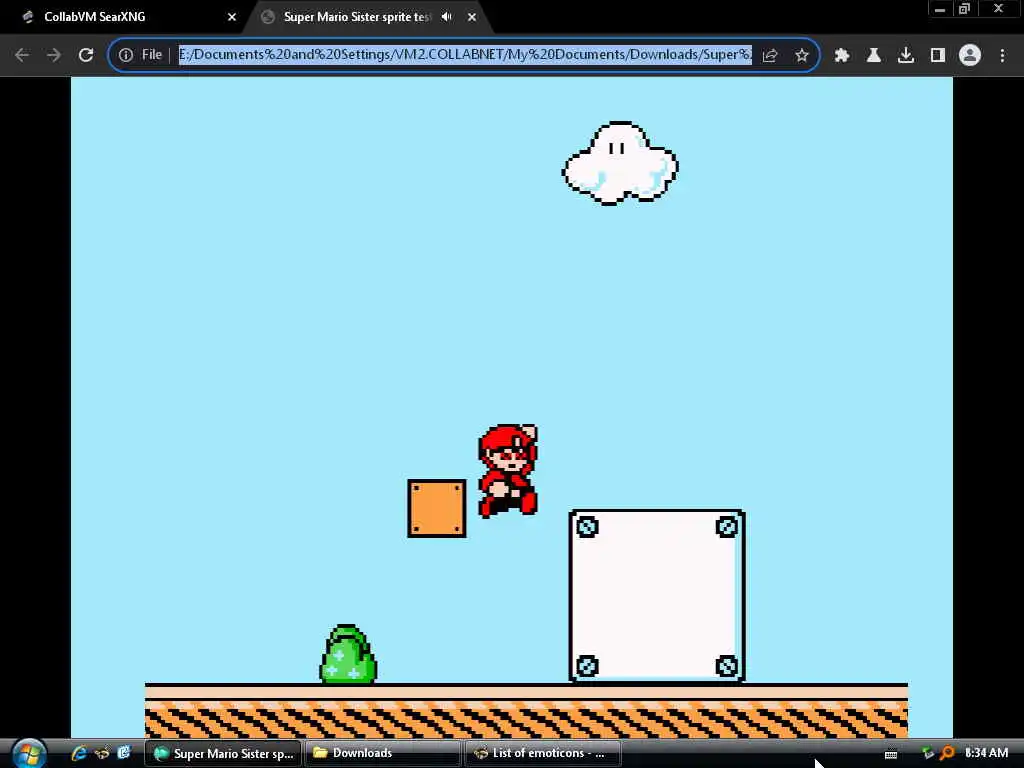Show the browser downloads list
This screenshot has height=768, width=1024.
(906, 56)
